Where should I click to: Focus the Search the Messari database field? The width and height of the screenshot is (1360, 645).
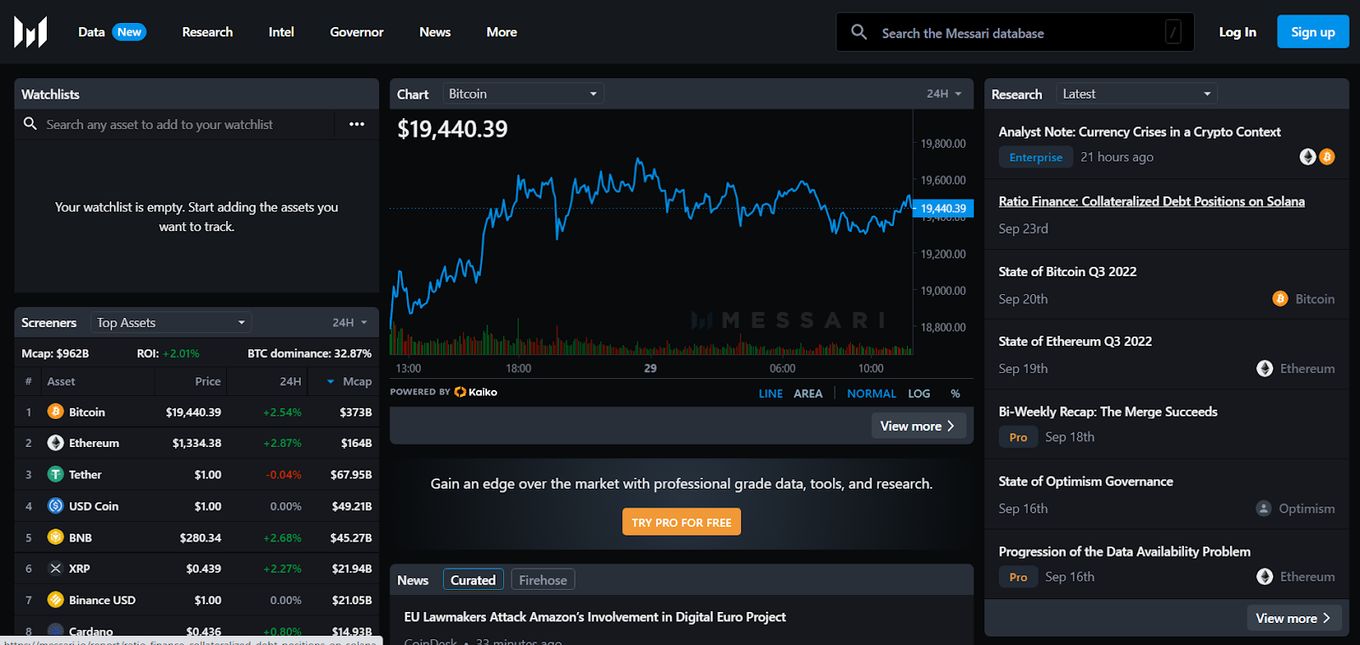[x=1015, y=33]
